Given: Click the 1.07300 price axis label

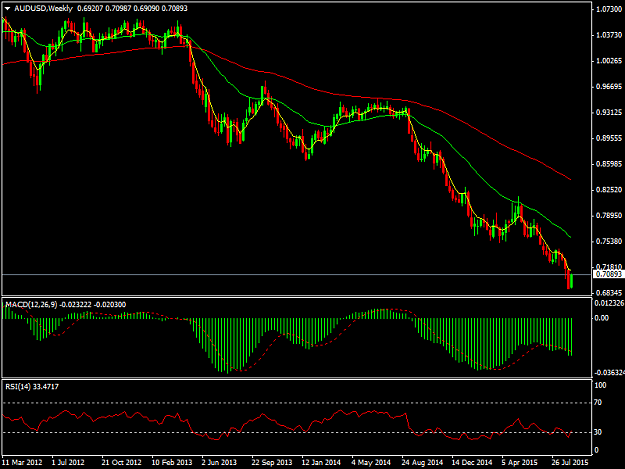Looking at the screenshot, I should (x=609, y=9).
